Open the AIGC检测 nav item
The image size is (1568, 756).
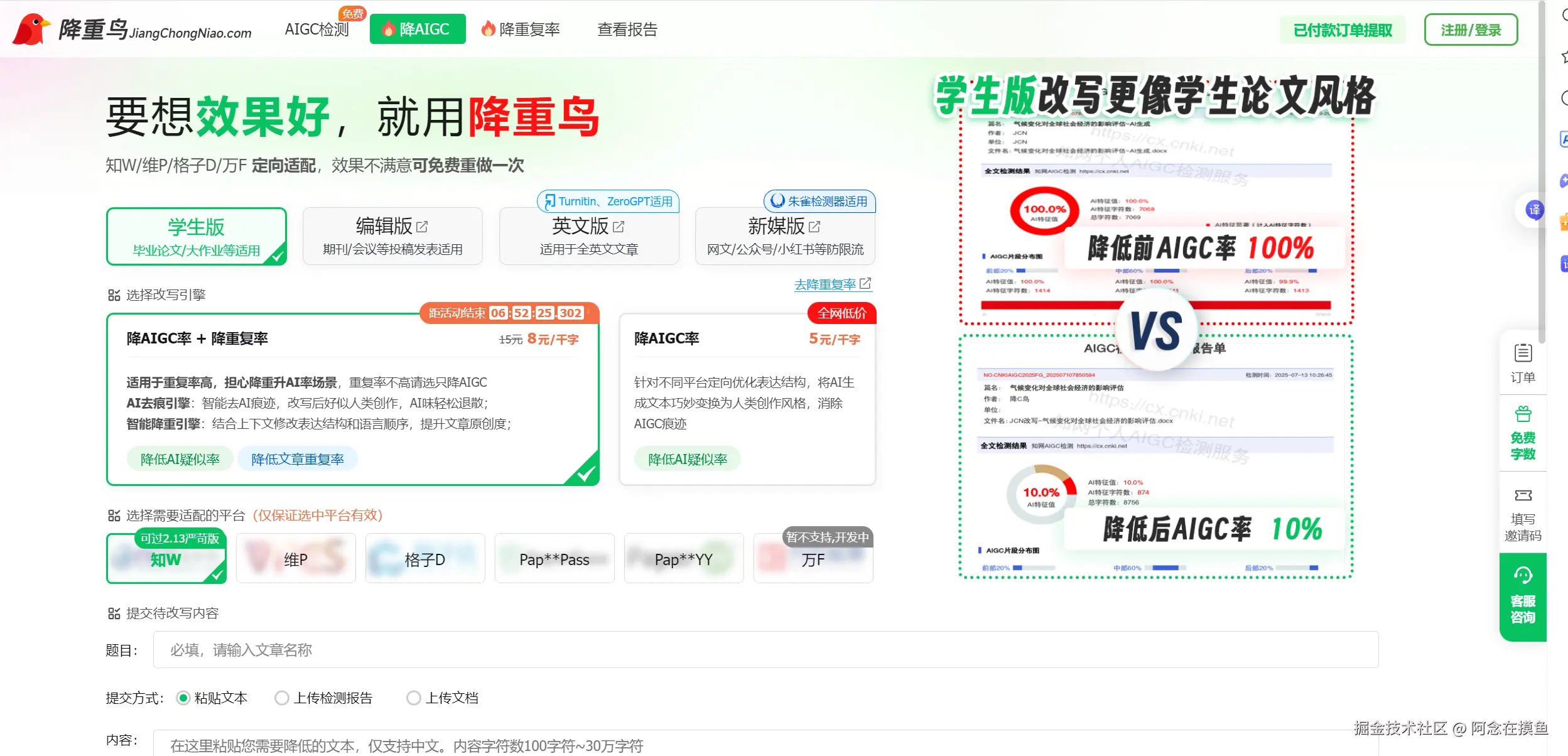point(316,30)
